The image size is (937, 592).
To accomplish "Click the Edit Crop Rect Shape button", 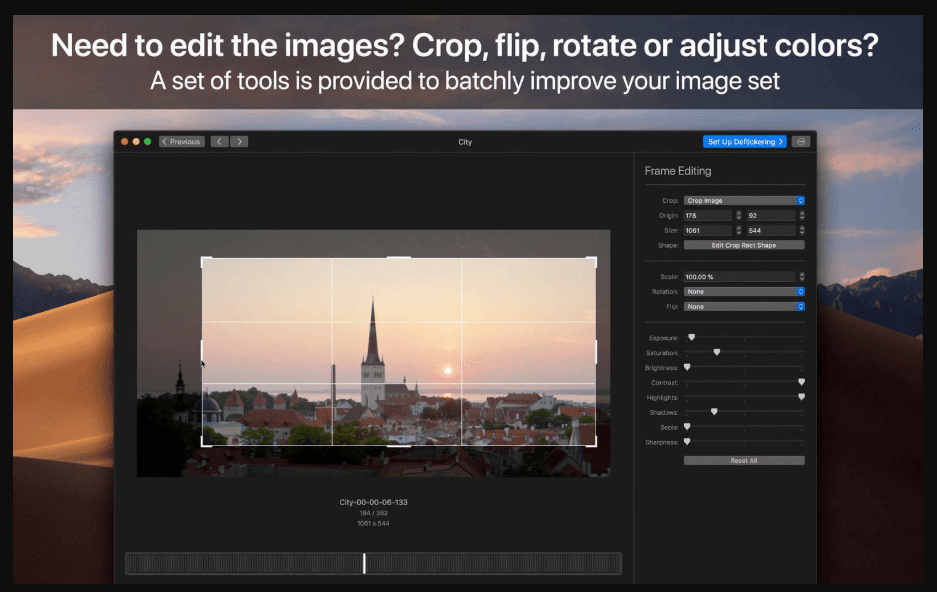I will pyautogui.click(x=744, y=246).
